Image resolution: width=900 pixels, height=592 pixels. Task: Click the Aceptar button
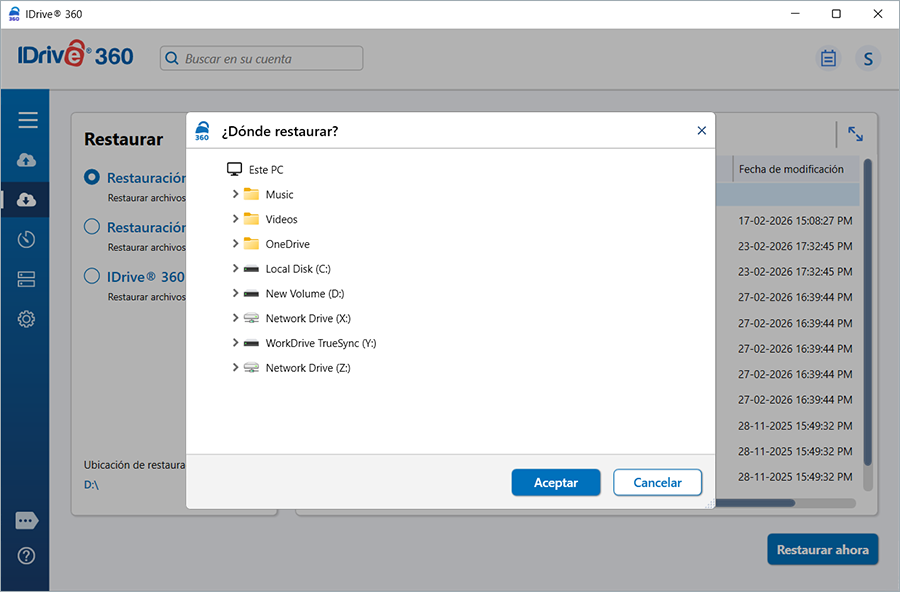tap(556, 482)
